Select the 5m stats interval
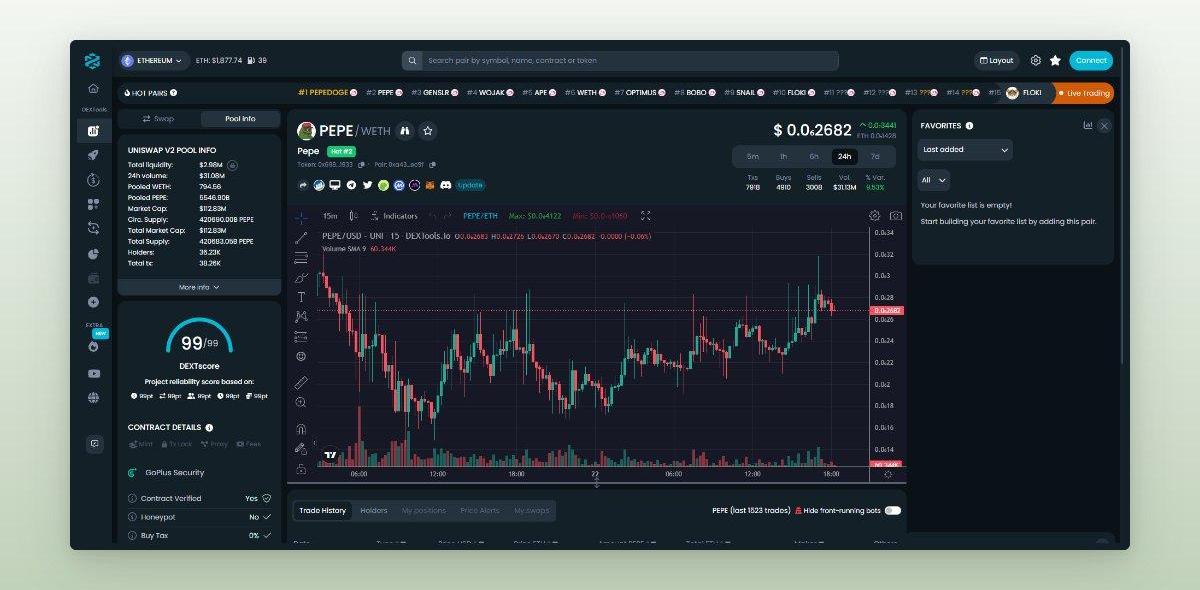Viewport: 1200px width, 590px height. pos(753,157)
